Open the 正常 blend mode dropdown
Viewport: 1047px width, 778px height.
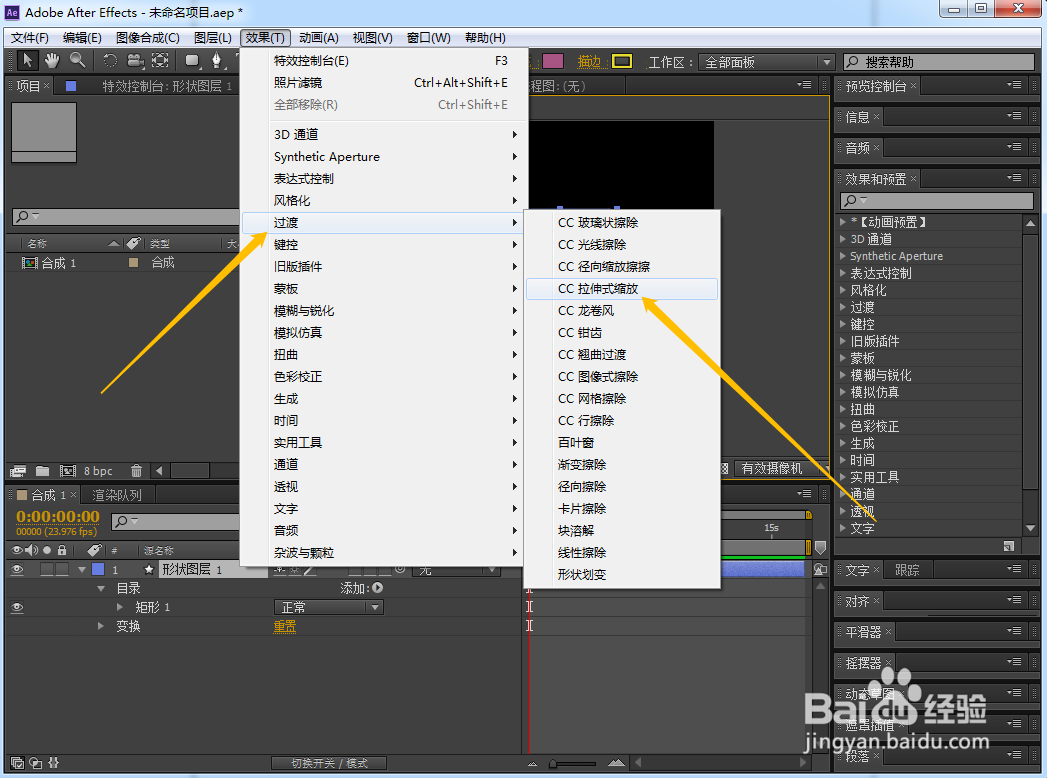[x=329, y=607]
